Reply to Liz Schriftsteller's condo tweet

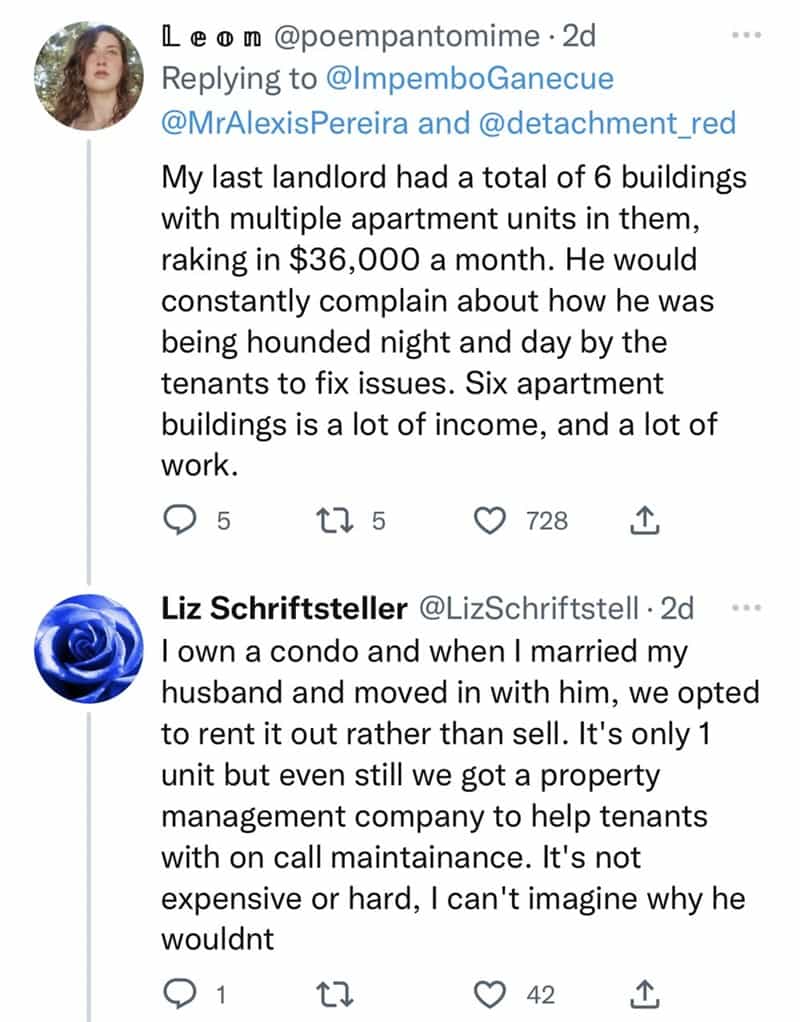tap(178, 994)
